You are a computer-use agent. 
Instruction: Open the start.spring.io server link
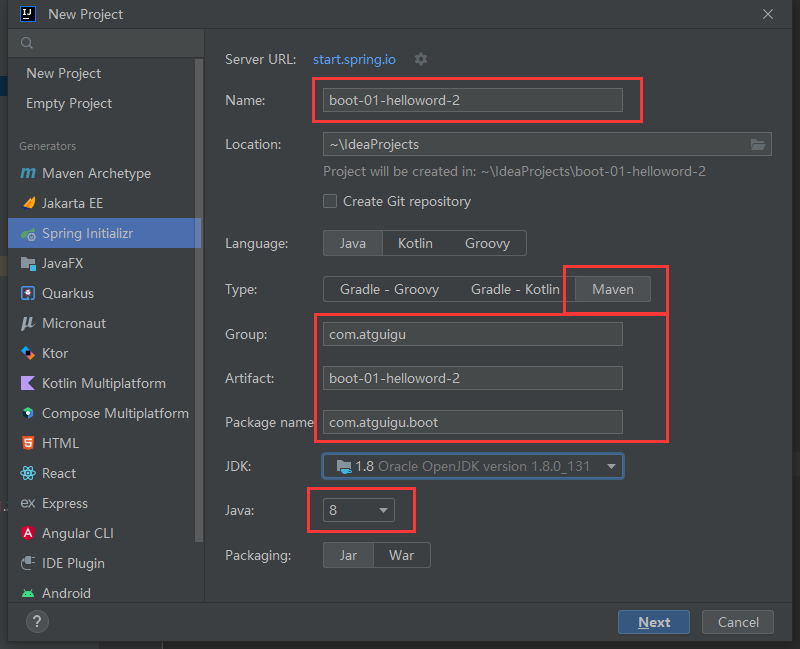[354, 59]
